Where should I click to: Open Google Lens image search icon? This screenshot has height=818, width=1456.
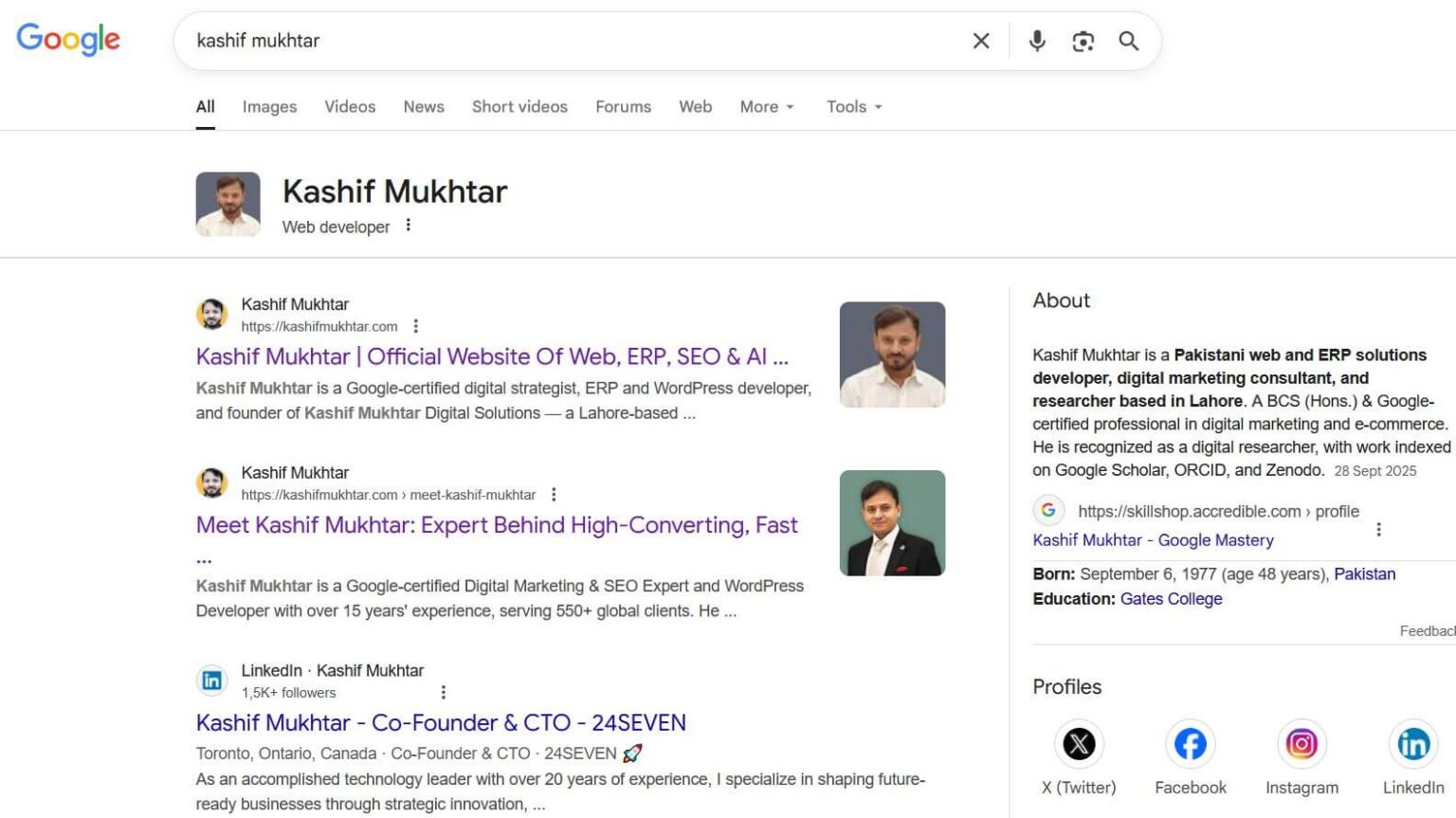pos(1083,41)
